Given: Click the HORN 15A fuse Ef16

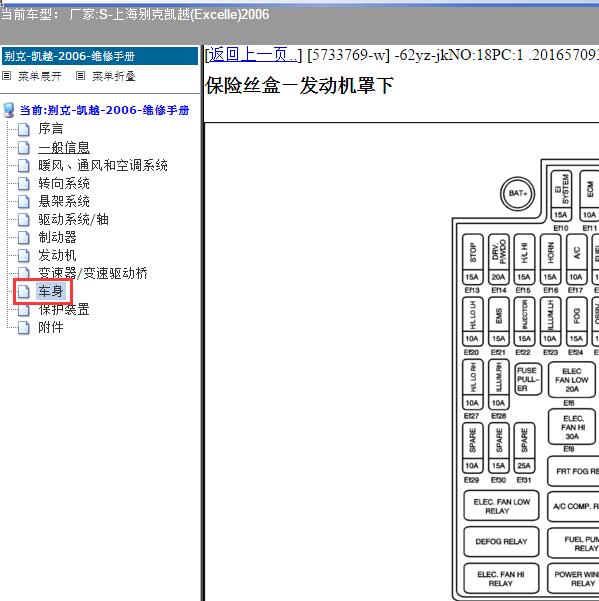Looking at the screenshot, I should tap(550, 259).
